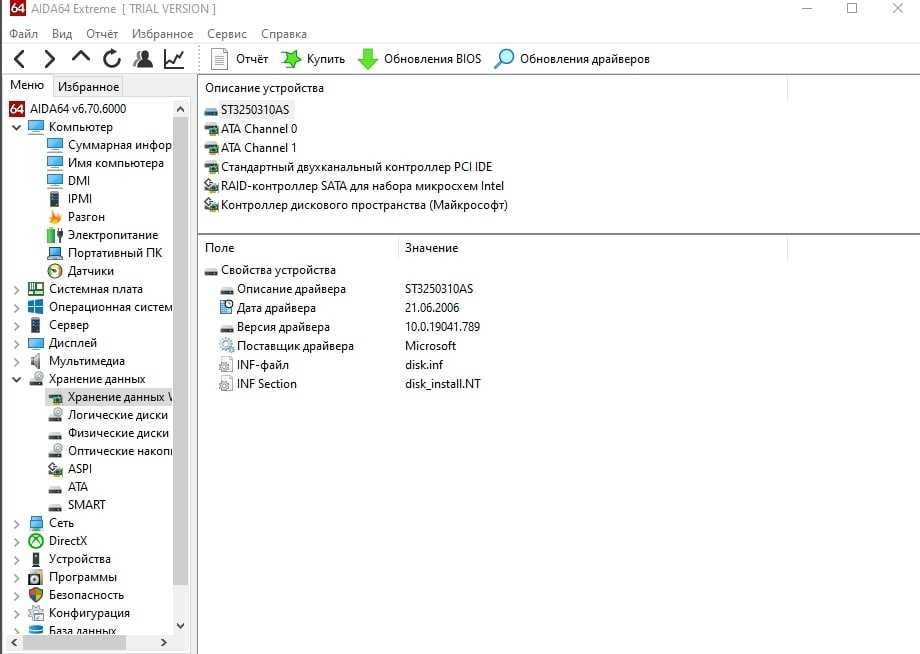Image resolution: width=920 pixels, height=654 pixels.
Task: Open the Сервис menu
Action: point(227,34)
